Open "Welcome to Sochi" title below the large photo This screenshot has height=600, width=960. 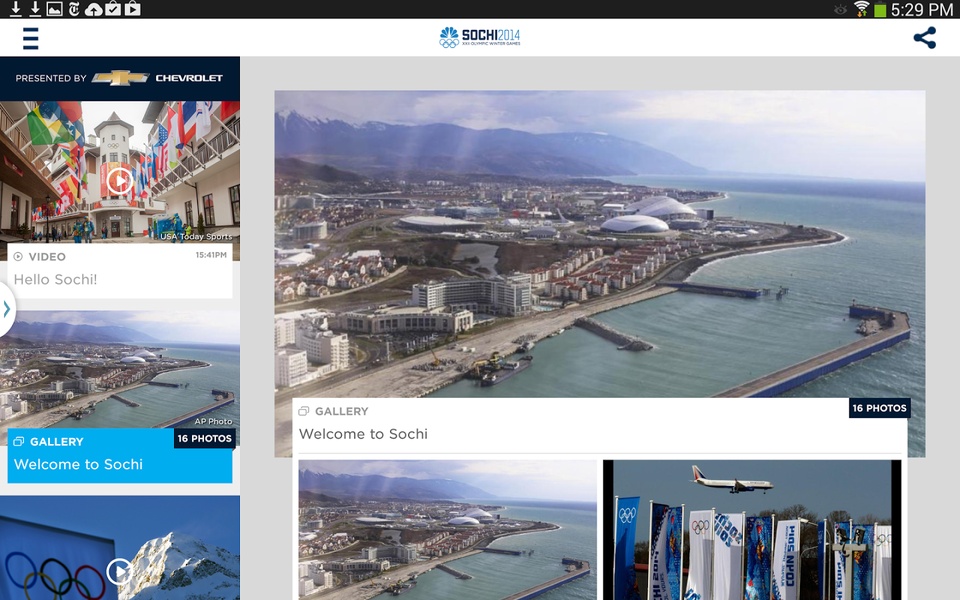coord(363,434)
